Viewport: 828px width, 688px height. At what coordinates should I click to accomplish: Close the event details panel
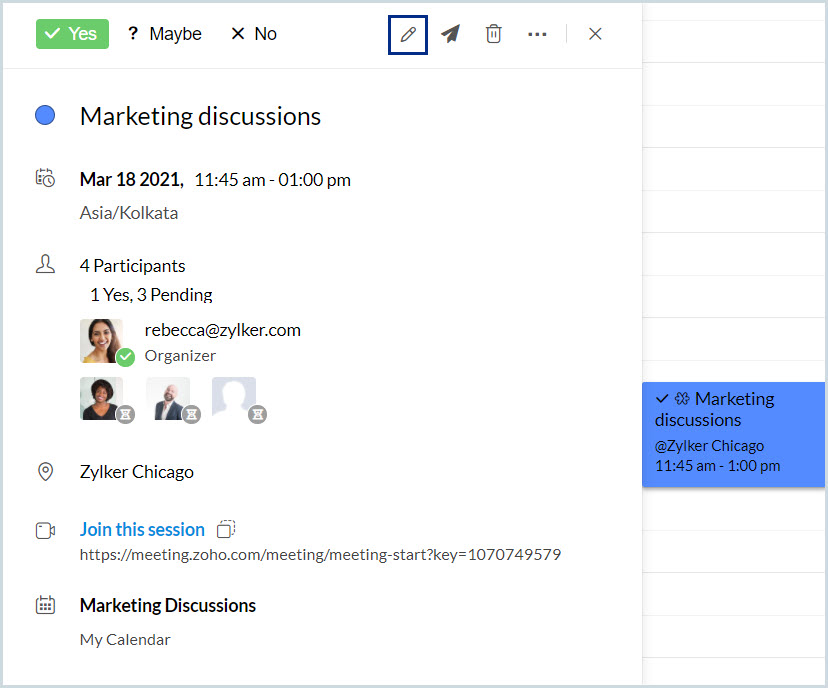pyautogui.click(x=595, y=34)
